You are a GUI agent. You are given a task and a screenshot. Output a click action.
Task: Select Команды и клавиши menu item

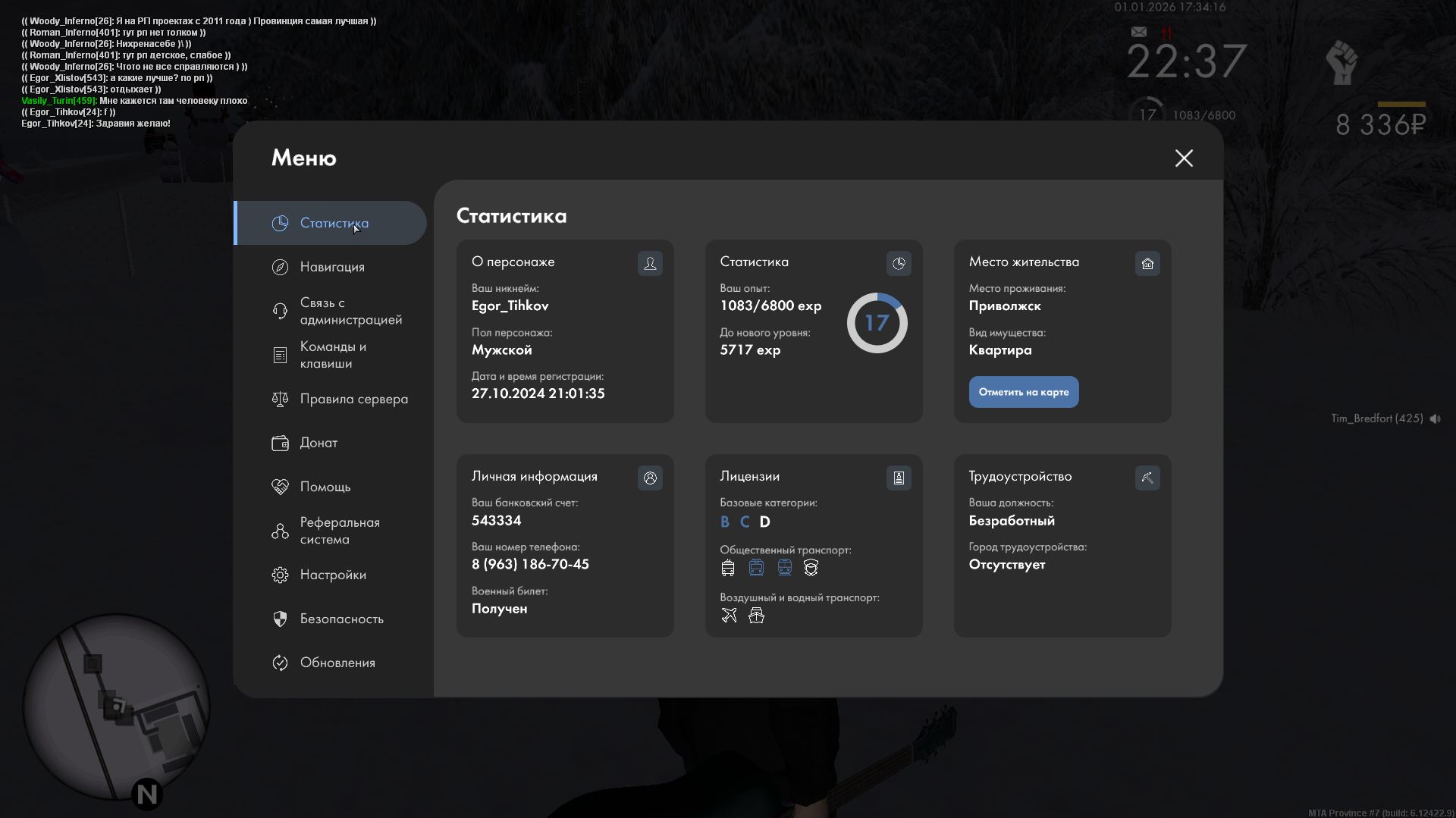click(331, 355)
